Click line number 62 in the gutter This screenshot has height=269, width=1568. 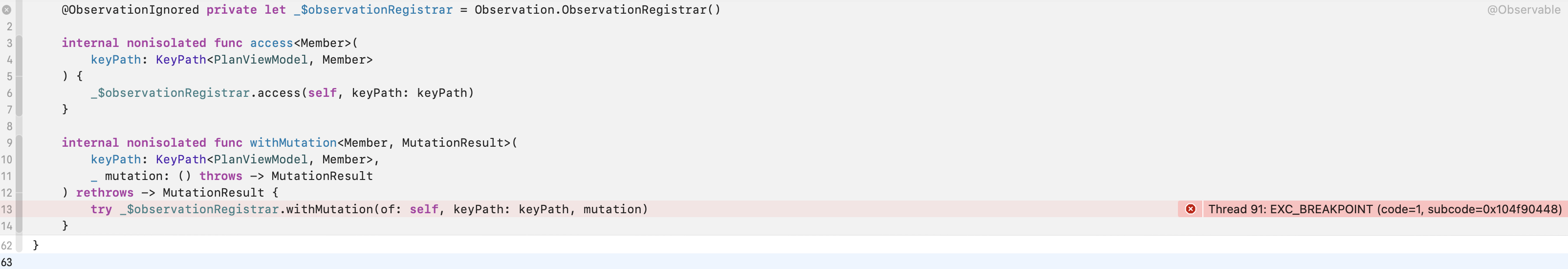pyautogui.click(x=7, y=245)
